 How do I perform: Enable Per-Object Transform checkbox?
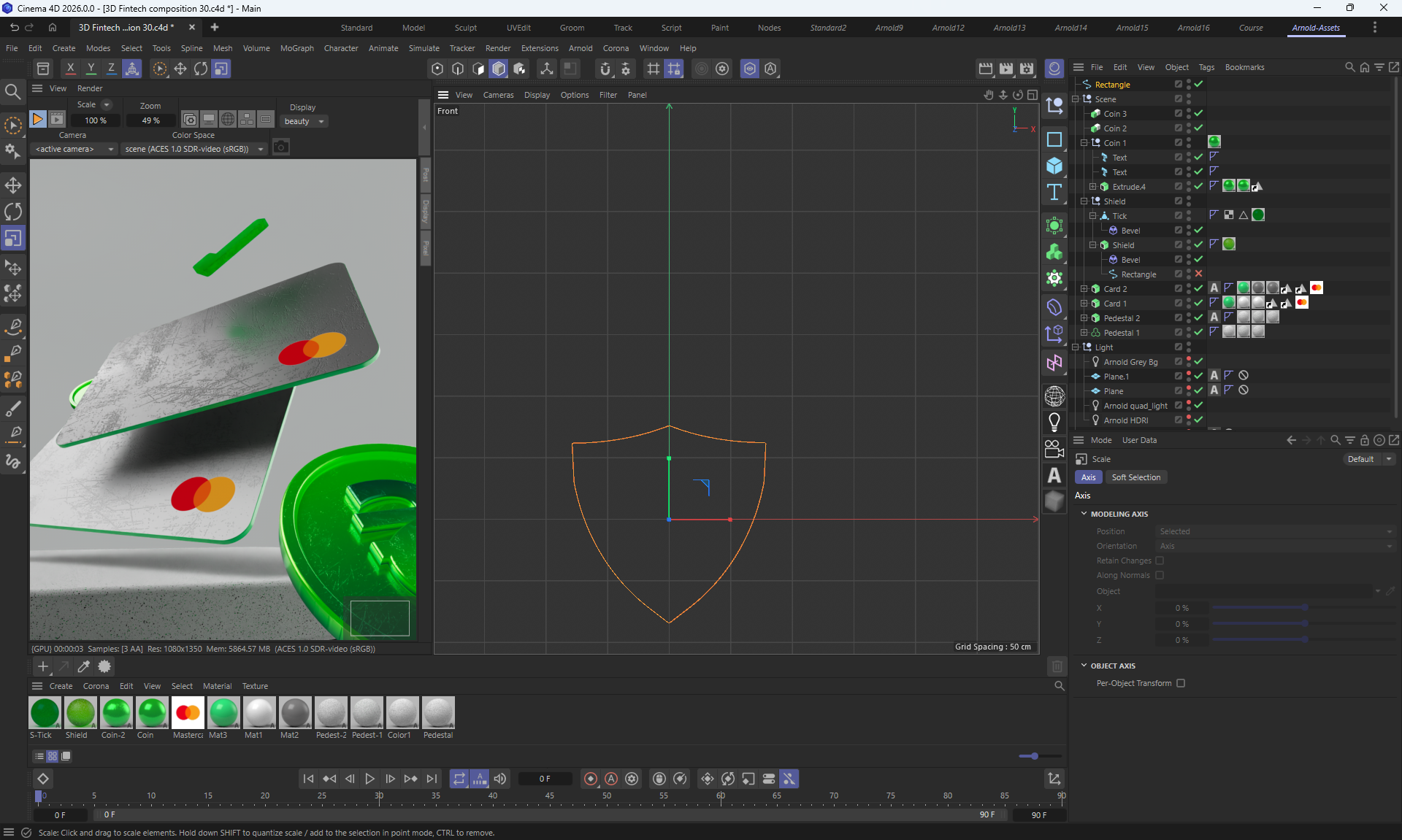(1181, 683)
